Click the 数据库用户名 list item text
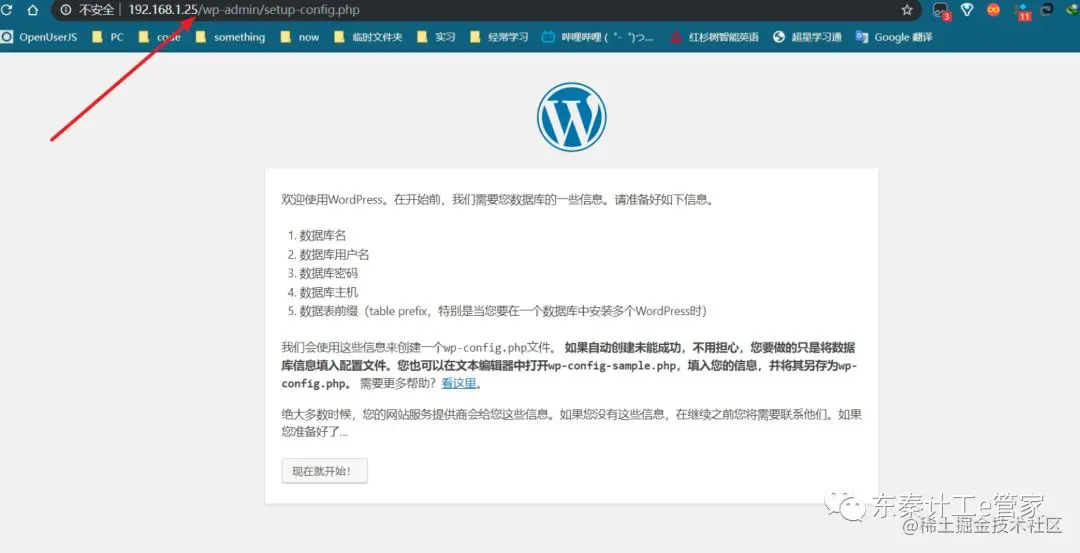 click(334, 254)
